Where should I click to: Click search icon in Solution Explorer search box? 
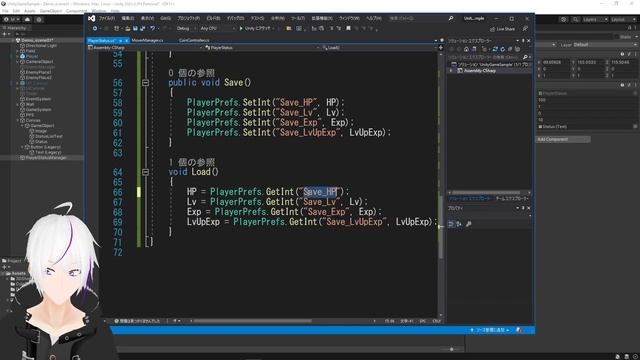[x=525, y=57]
